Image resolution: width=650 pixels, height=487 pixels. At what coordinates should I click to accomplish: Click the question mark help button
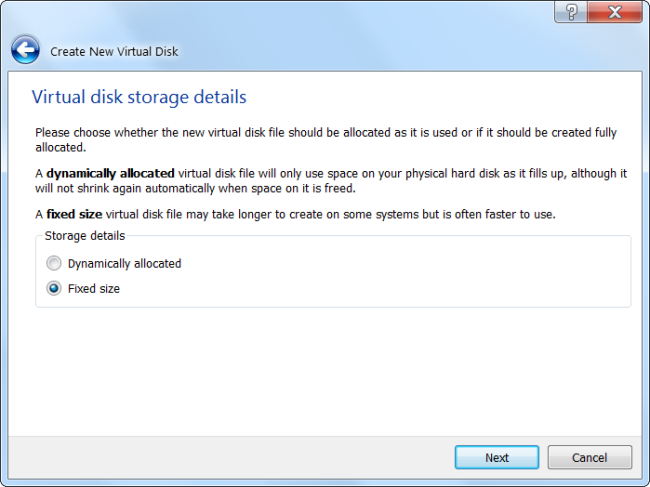(x=571, y=12)
